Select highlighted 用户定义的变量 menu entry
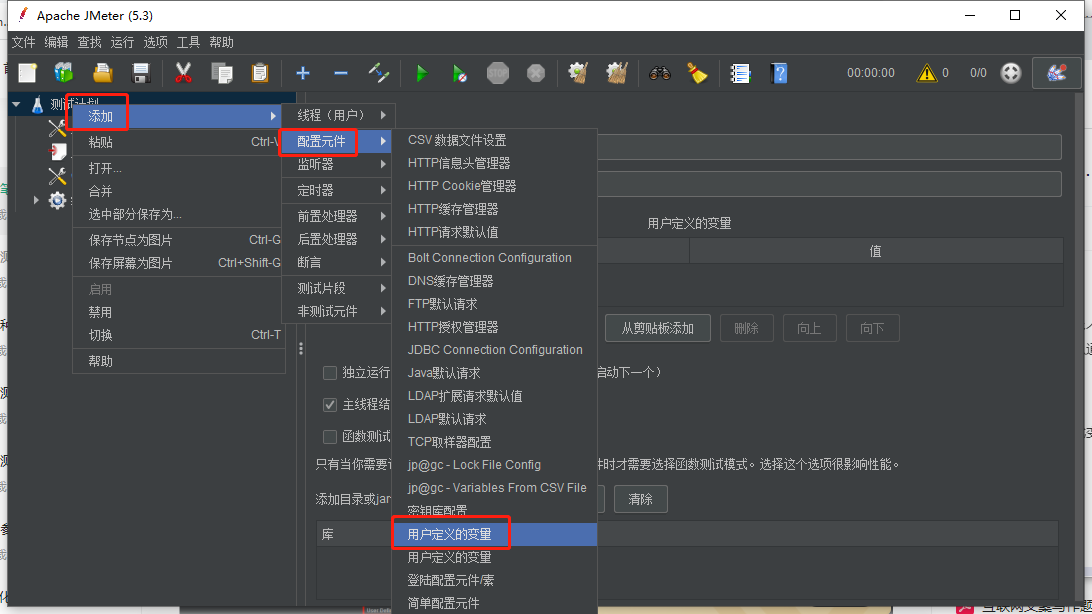The image size is (1092, 614). pyautogui.click(x=494, y=534)
